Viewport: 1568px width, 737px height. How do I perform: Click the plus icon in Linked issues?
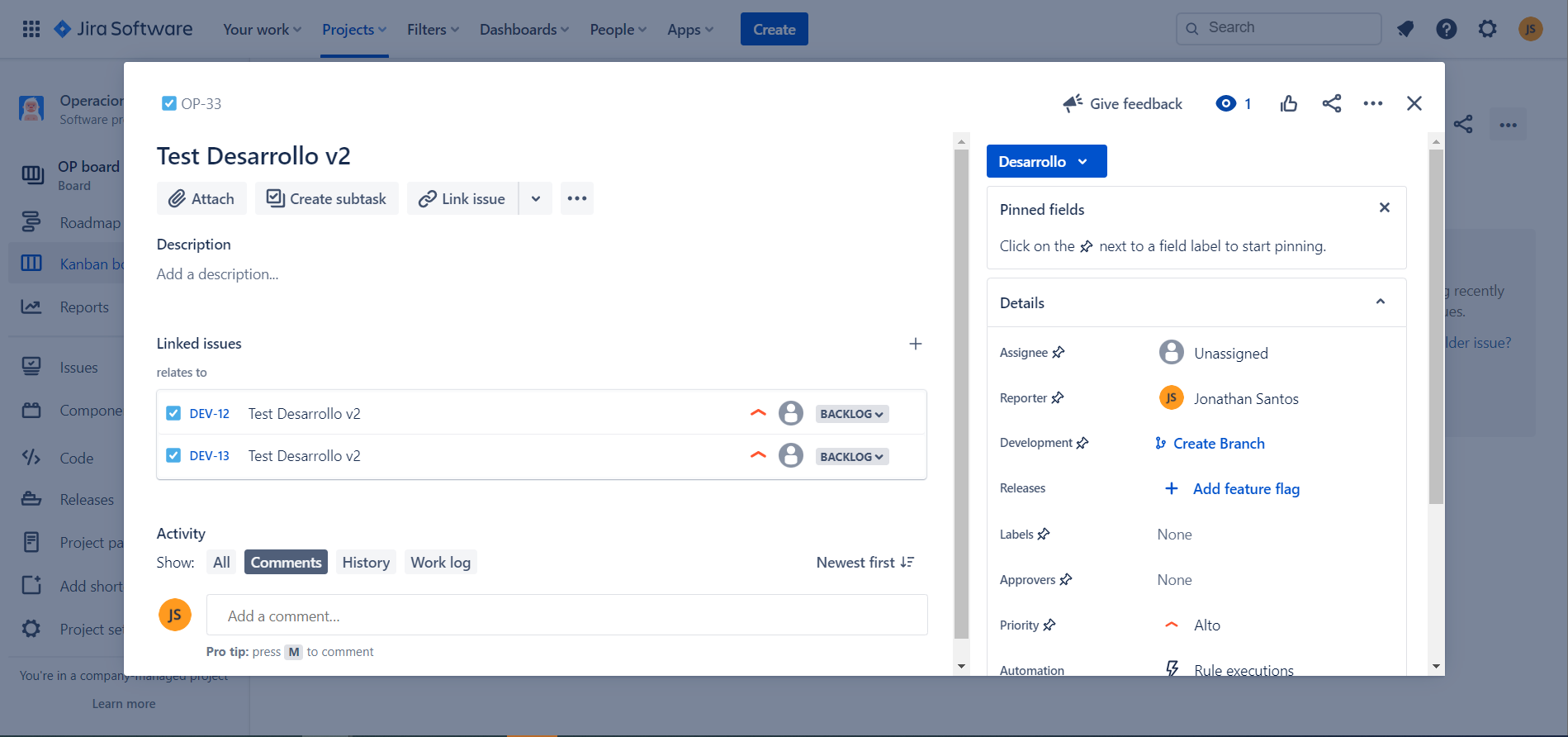[915, 344]
